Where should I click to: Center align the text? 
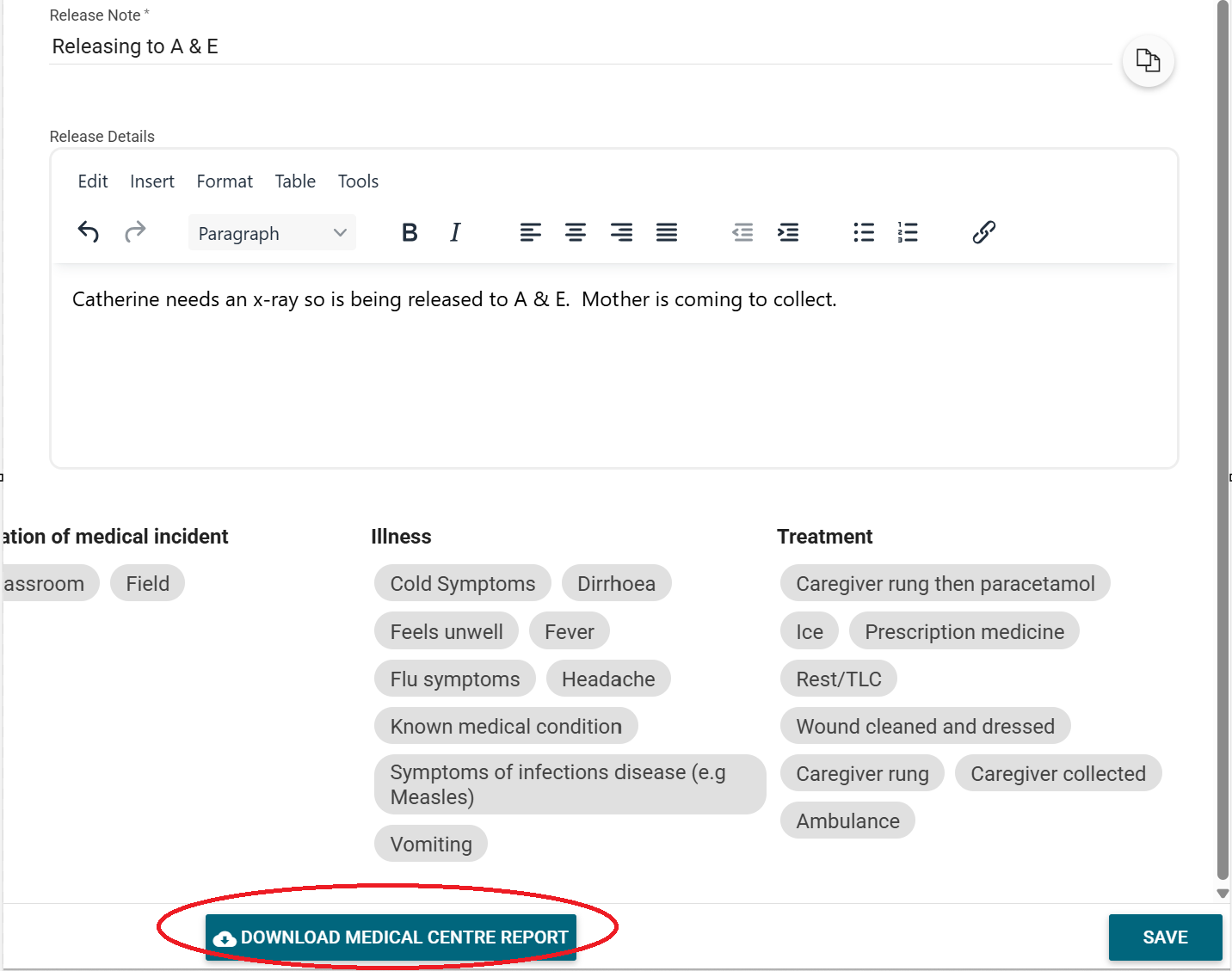(576, 232)
